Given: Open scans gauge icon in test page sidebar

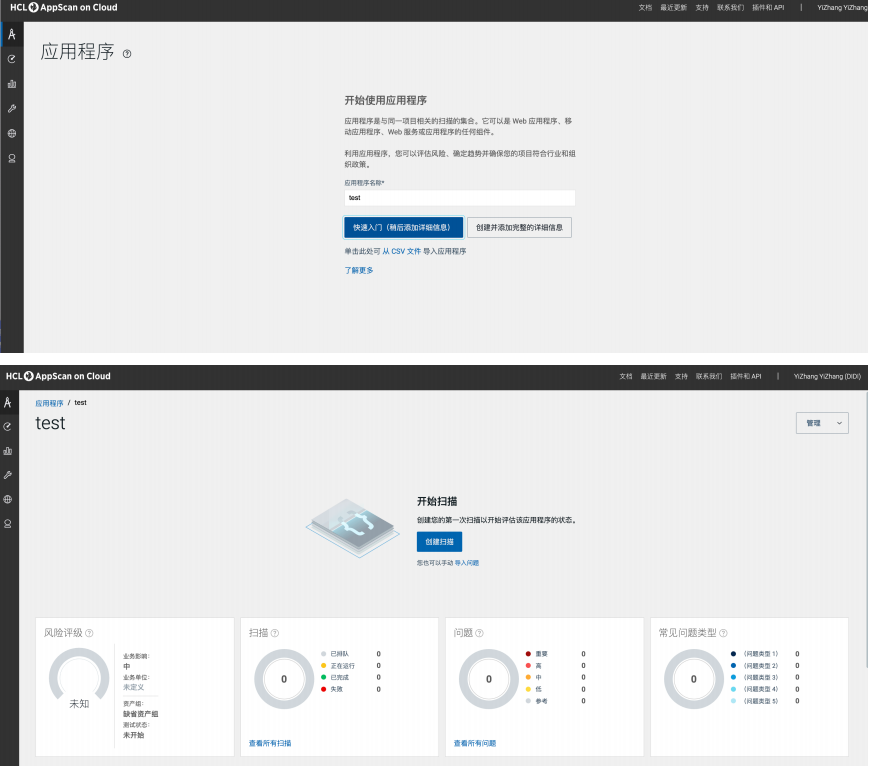Looking at the screenshot, I should tap(8, 427).
